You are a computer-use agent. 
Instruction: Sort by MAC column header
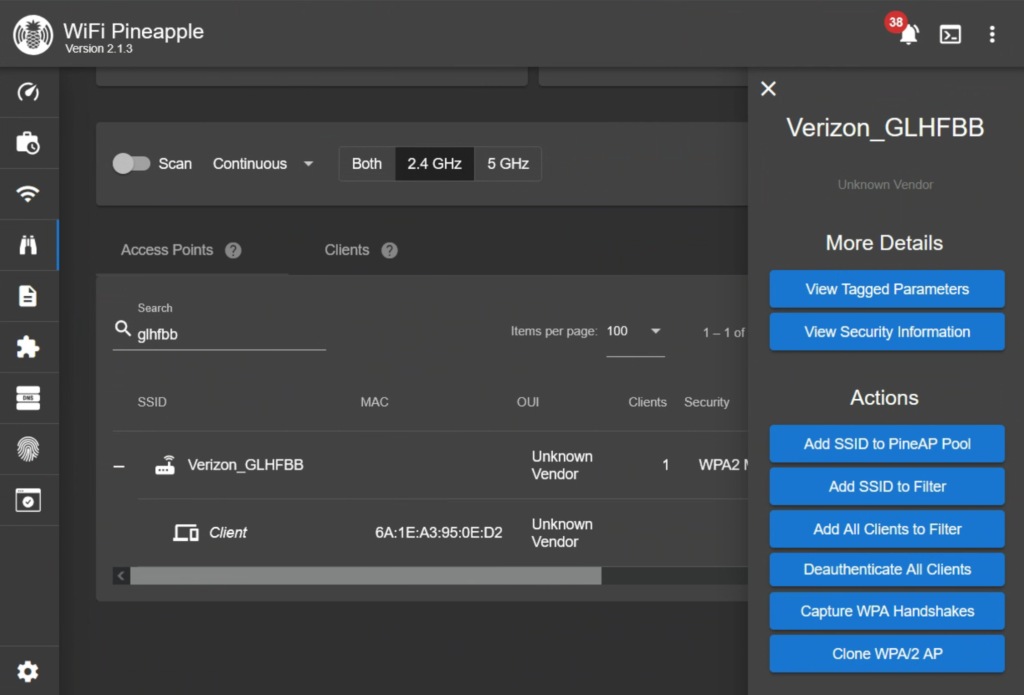click(374, 402)
